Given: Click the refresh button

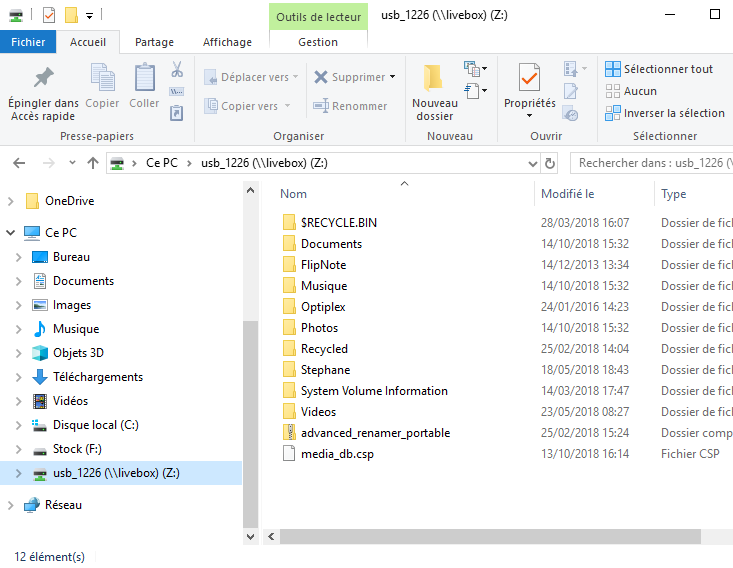Looking at the screenshot, I should point(550,163).
